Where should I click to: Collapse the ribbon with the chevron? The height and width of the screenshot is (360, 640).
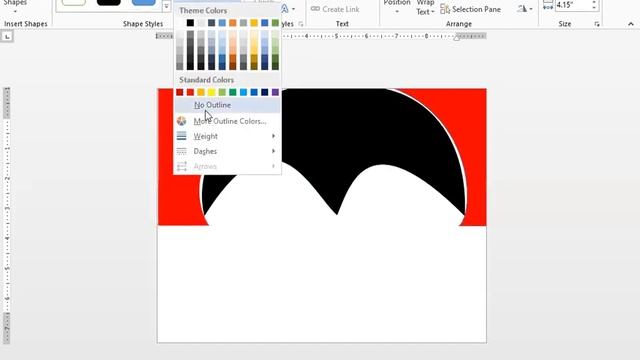pos(631,24)
